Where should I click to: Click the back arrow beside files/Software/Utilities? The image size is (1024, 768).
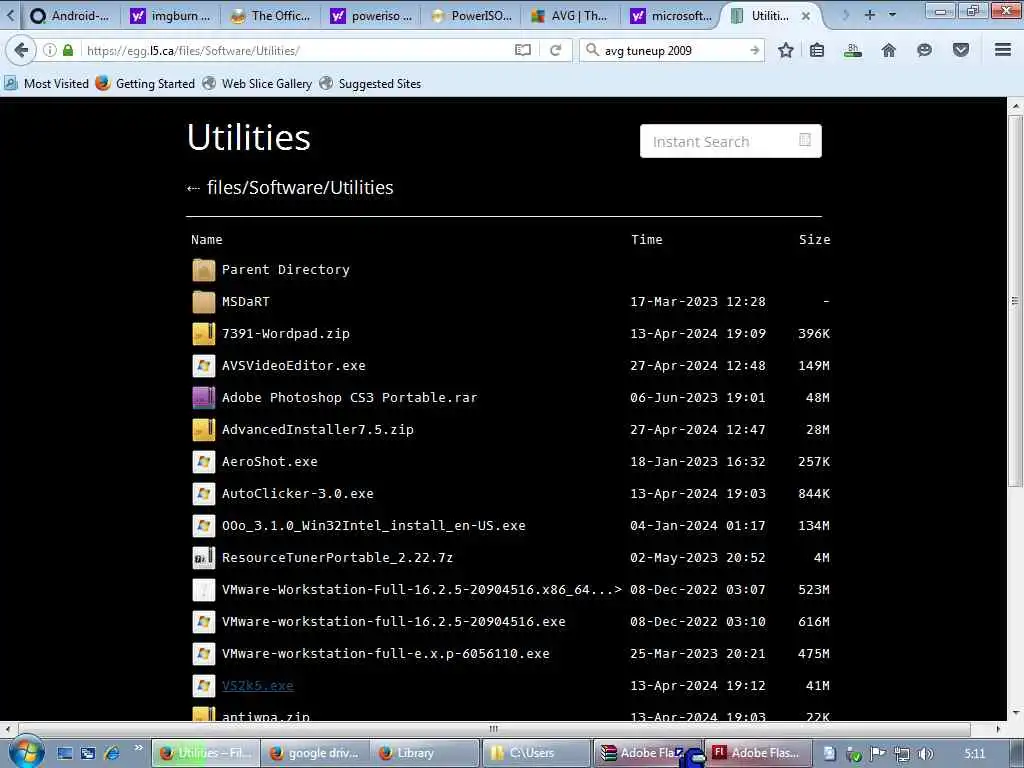coord(193,189)
